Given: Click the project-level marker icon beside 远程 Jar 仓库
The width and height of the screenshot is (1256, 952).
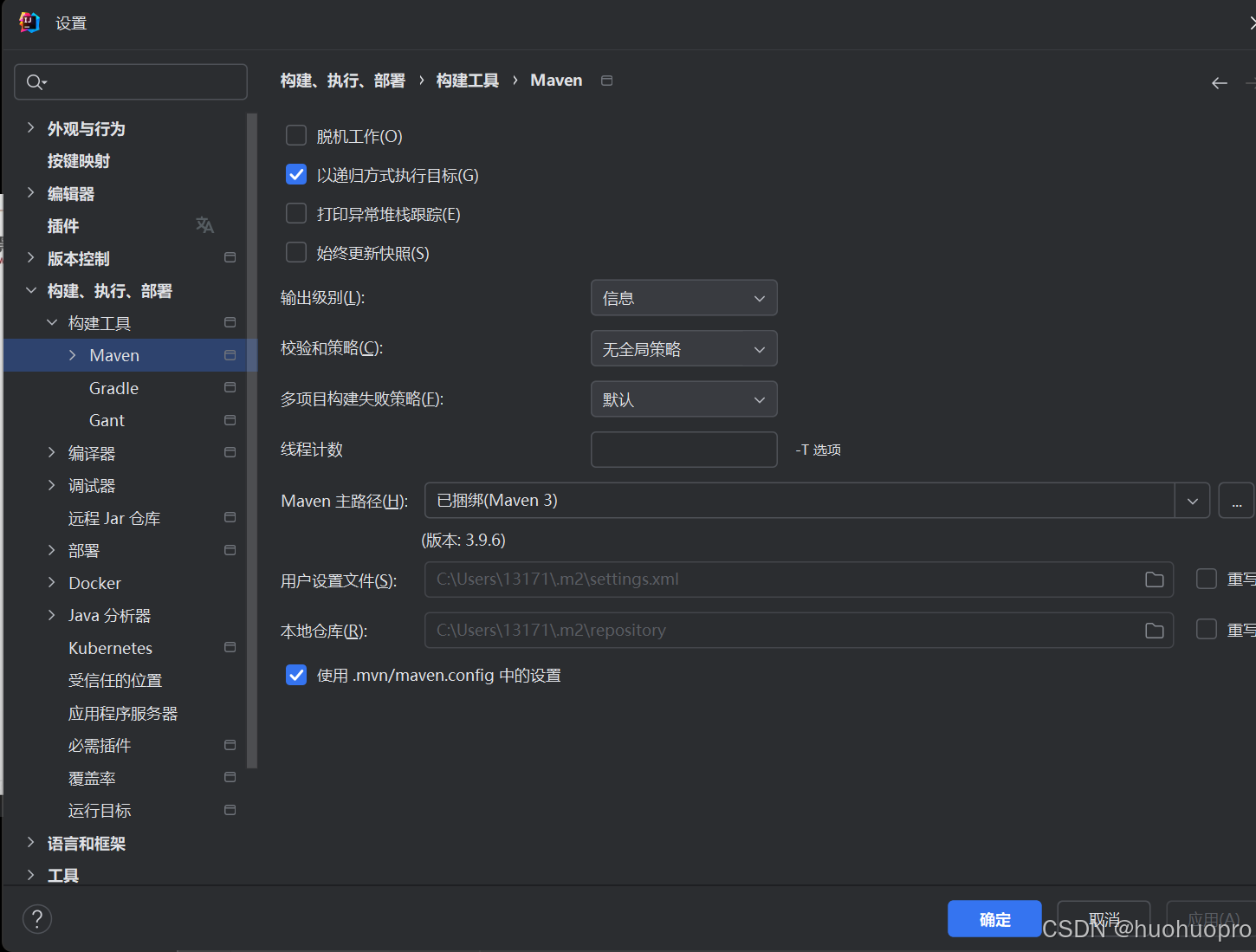Looking at the screenshot, I should point(230,517).
